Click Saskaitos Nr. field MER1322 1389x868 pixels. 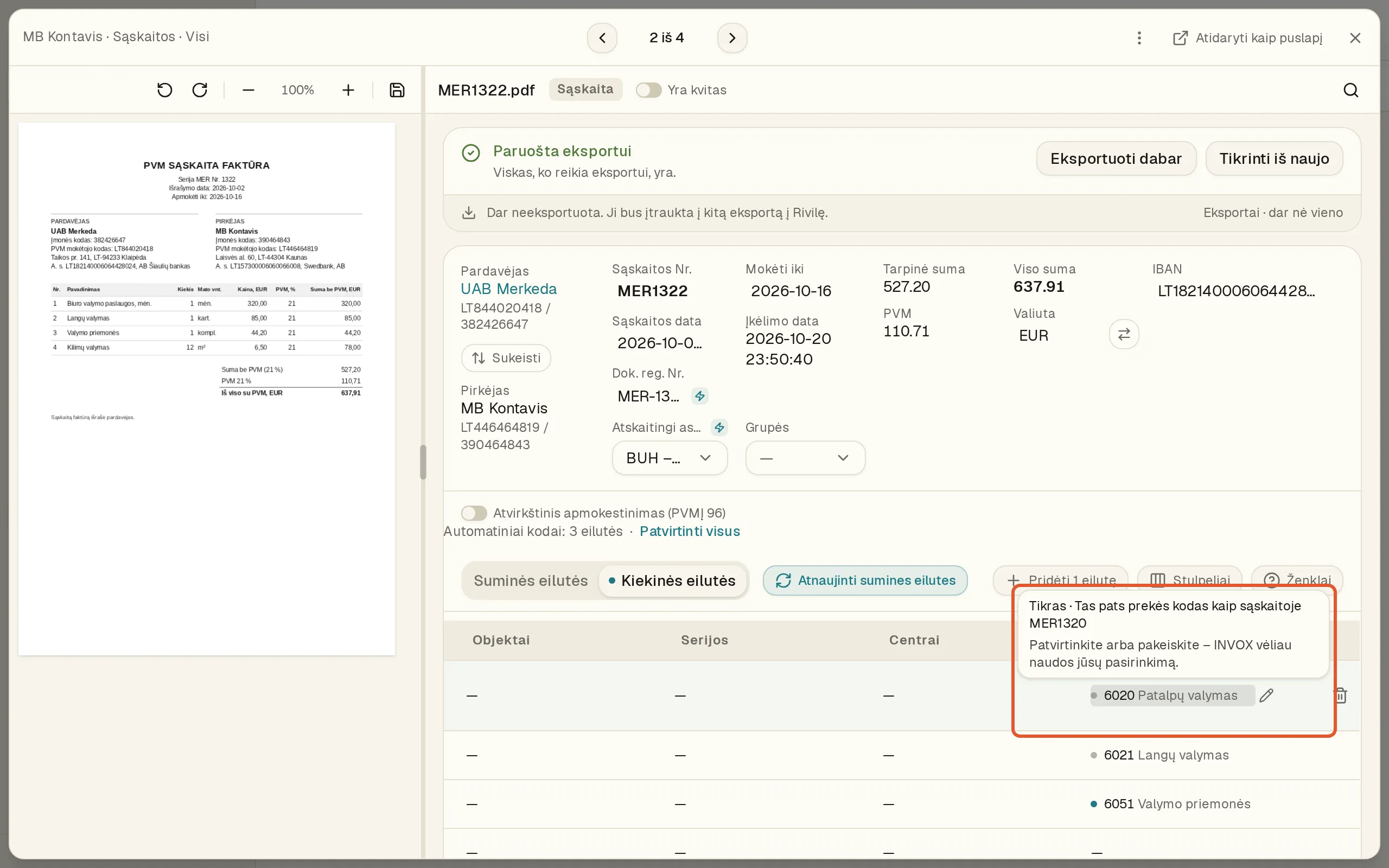point(653,291)
